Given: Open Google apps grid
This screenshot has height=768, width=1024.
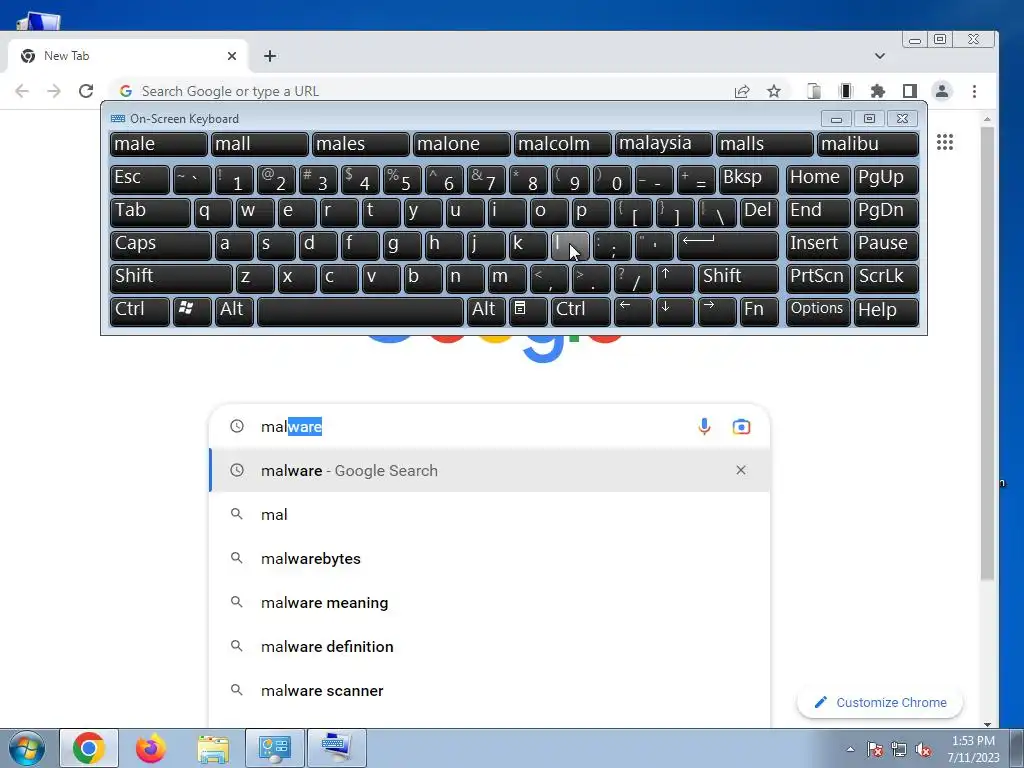Looking at the screenshot, I should 945,142.
